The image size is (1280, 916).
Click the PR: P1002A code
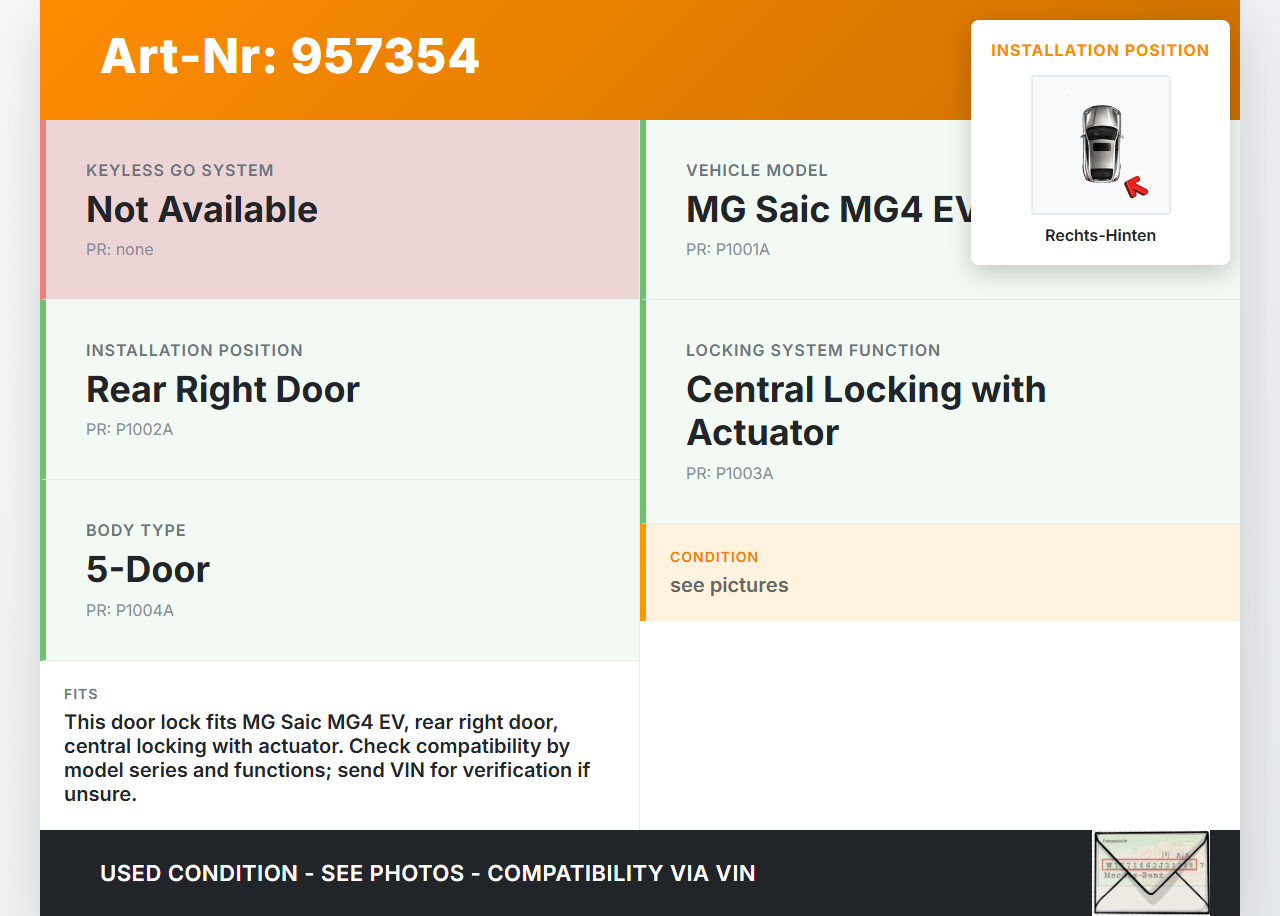pyautogui.click(x=130, y=430)
